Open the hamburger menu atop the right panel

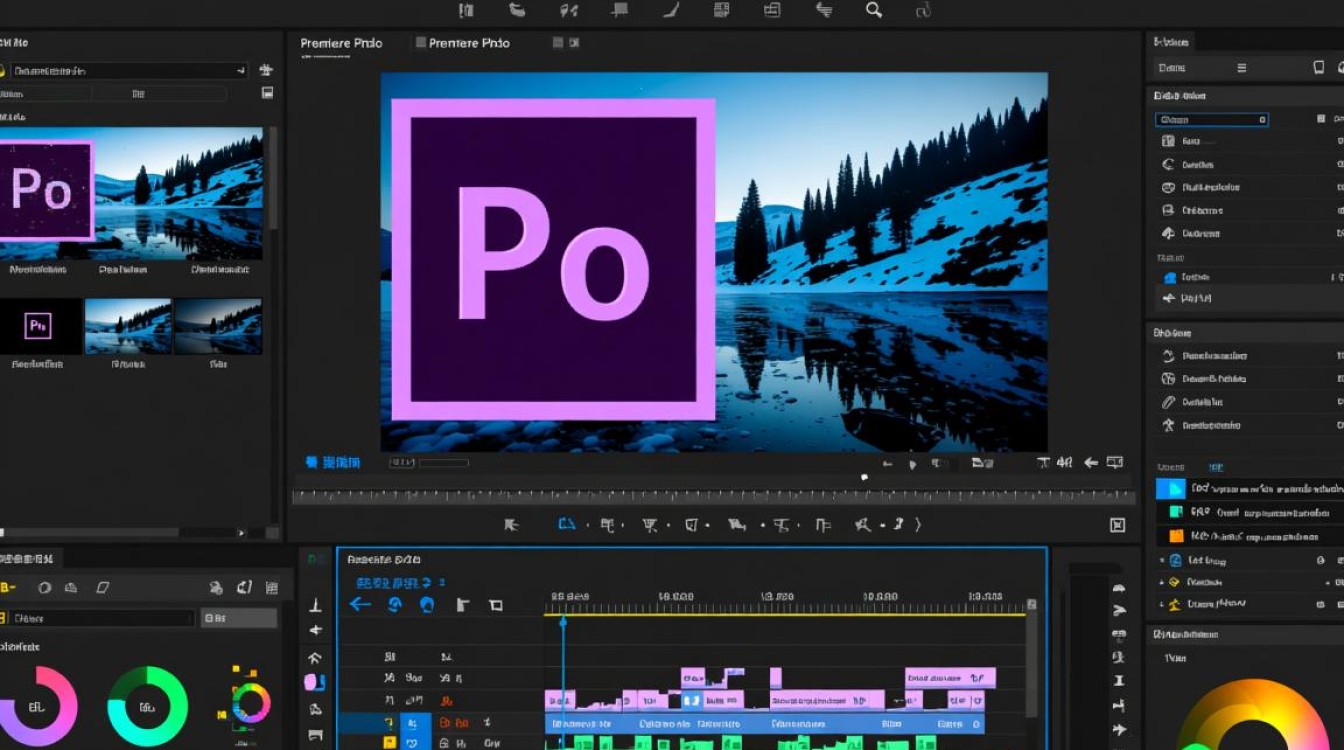[x=1242, y=68]
